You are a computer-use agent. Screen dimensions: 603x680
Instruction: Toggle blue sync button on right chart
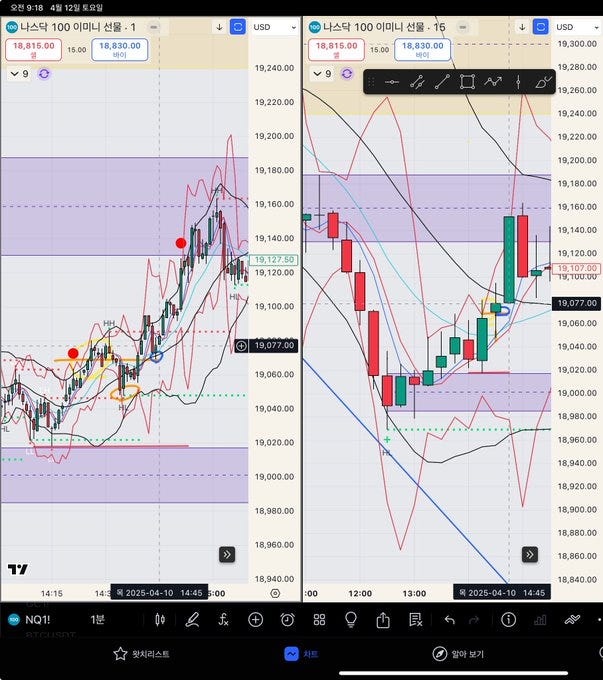(541, 27)
